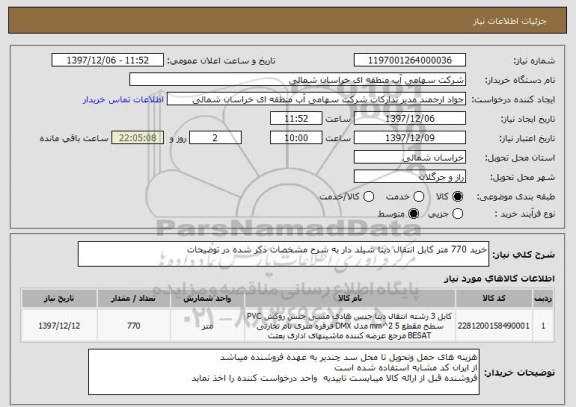Click the remaining days field showing 2
Viewport: 576px width, 407px height.
(215, 138)
